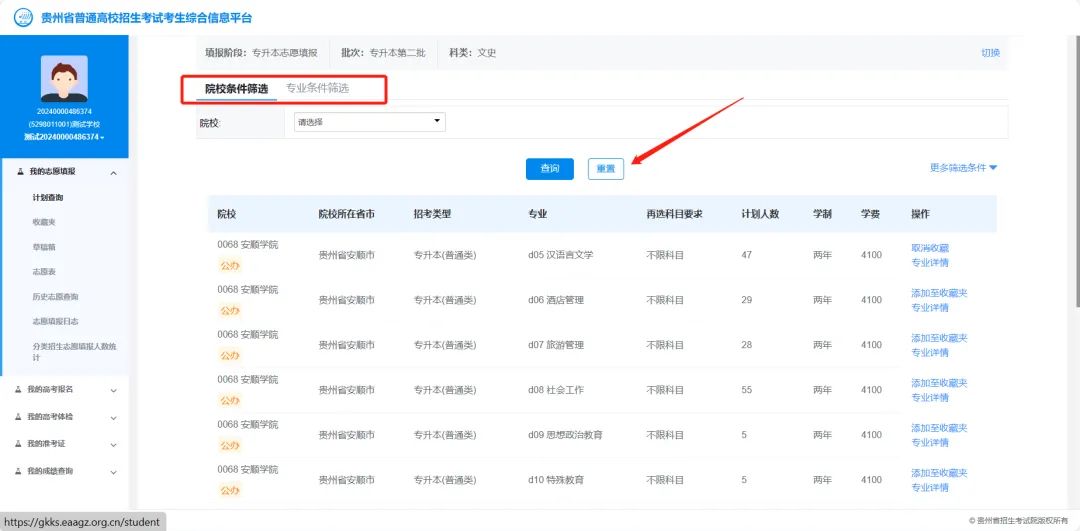
Task: Expand 更多筛选条件 filter options
Action: [964, 168]
